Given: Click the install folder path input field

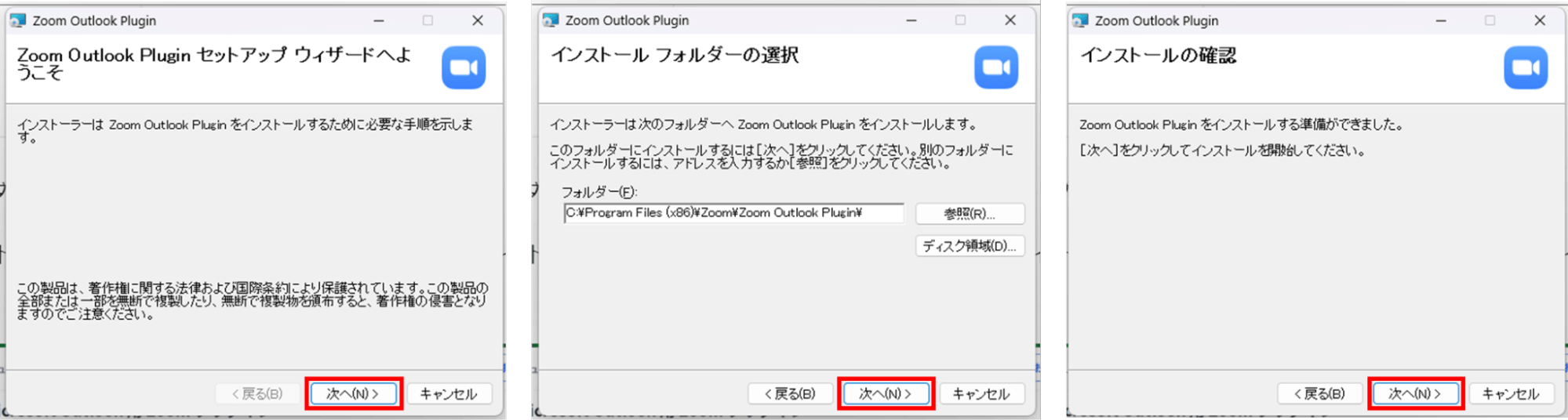Looking at the screenshot, I should (x=733, y=213).
